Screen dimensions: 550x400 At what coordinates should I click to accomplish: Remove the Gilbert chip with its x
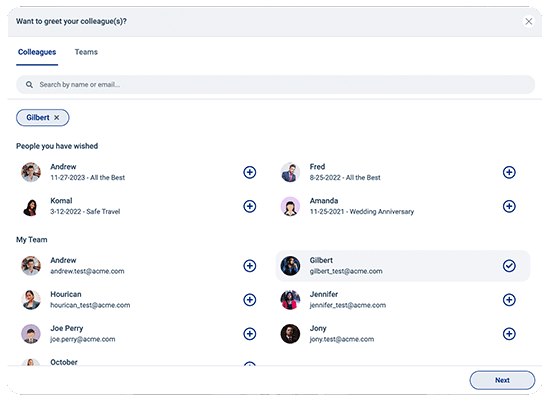tap(56, 118)
